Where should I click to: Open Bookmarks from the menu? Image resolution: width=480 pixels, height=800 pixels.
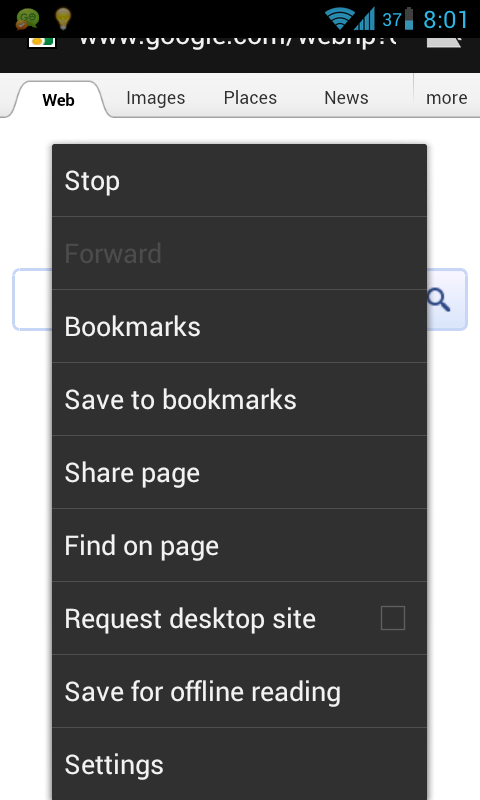pyautogui.click(x=239, y=327)
